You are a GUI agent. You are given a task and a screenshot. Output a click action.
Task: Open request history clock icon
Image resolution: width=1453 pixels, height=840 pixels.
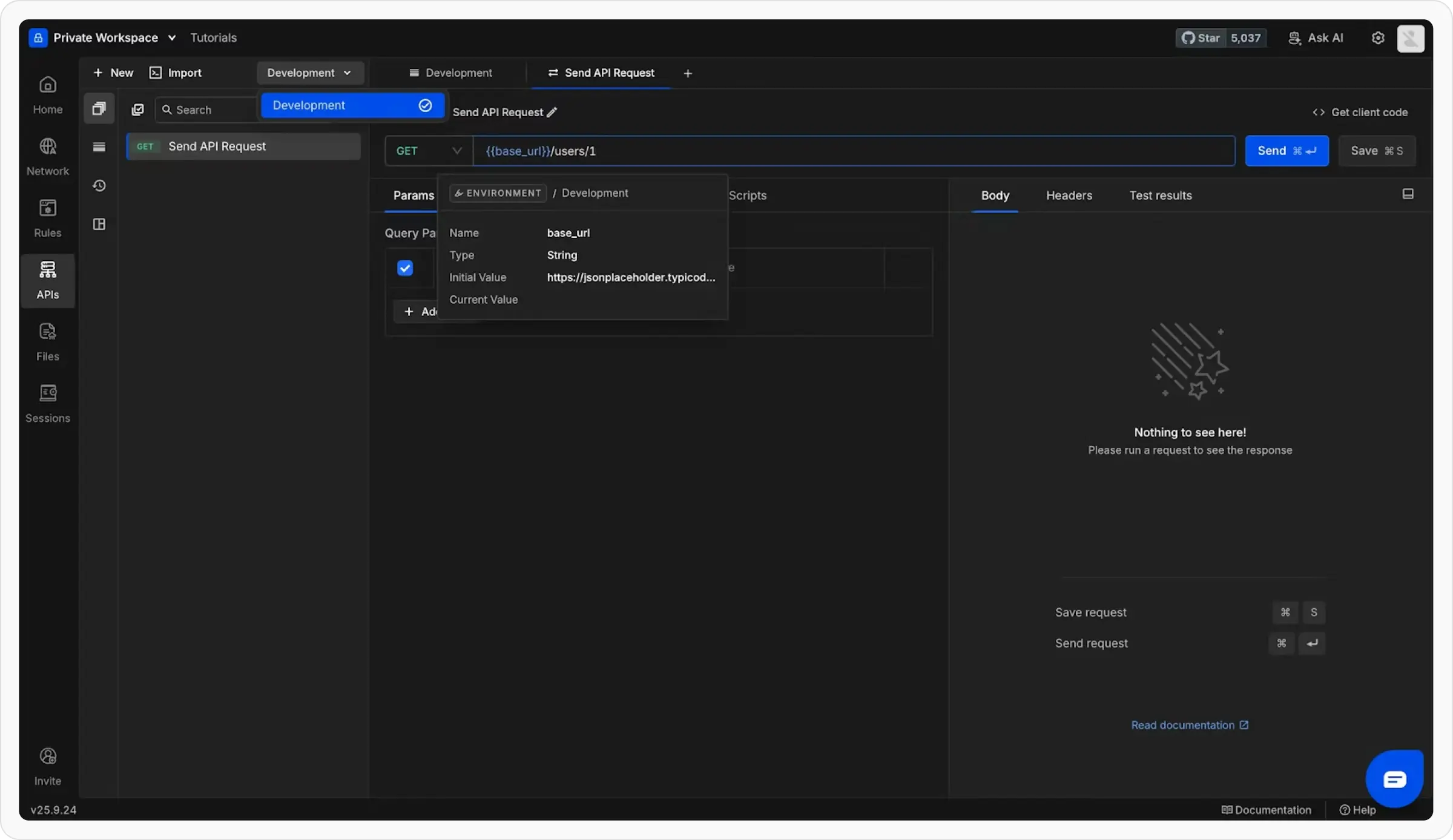click(x=99, y=186)
